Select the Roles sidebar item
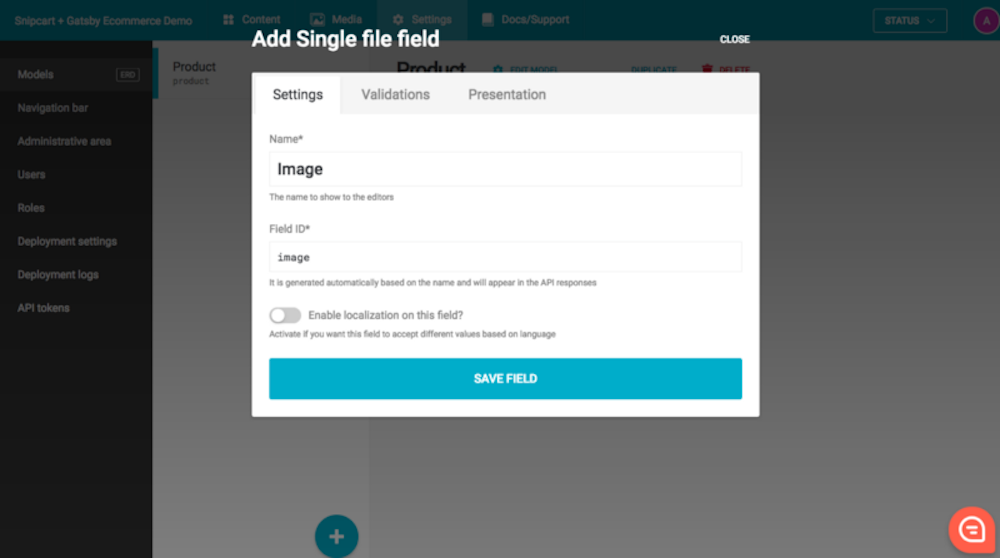Screen dimensions: 1000x558 coord(31,208)
